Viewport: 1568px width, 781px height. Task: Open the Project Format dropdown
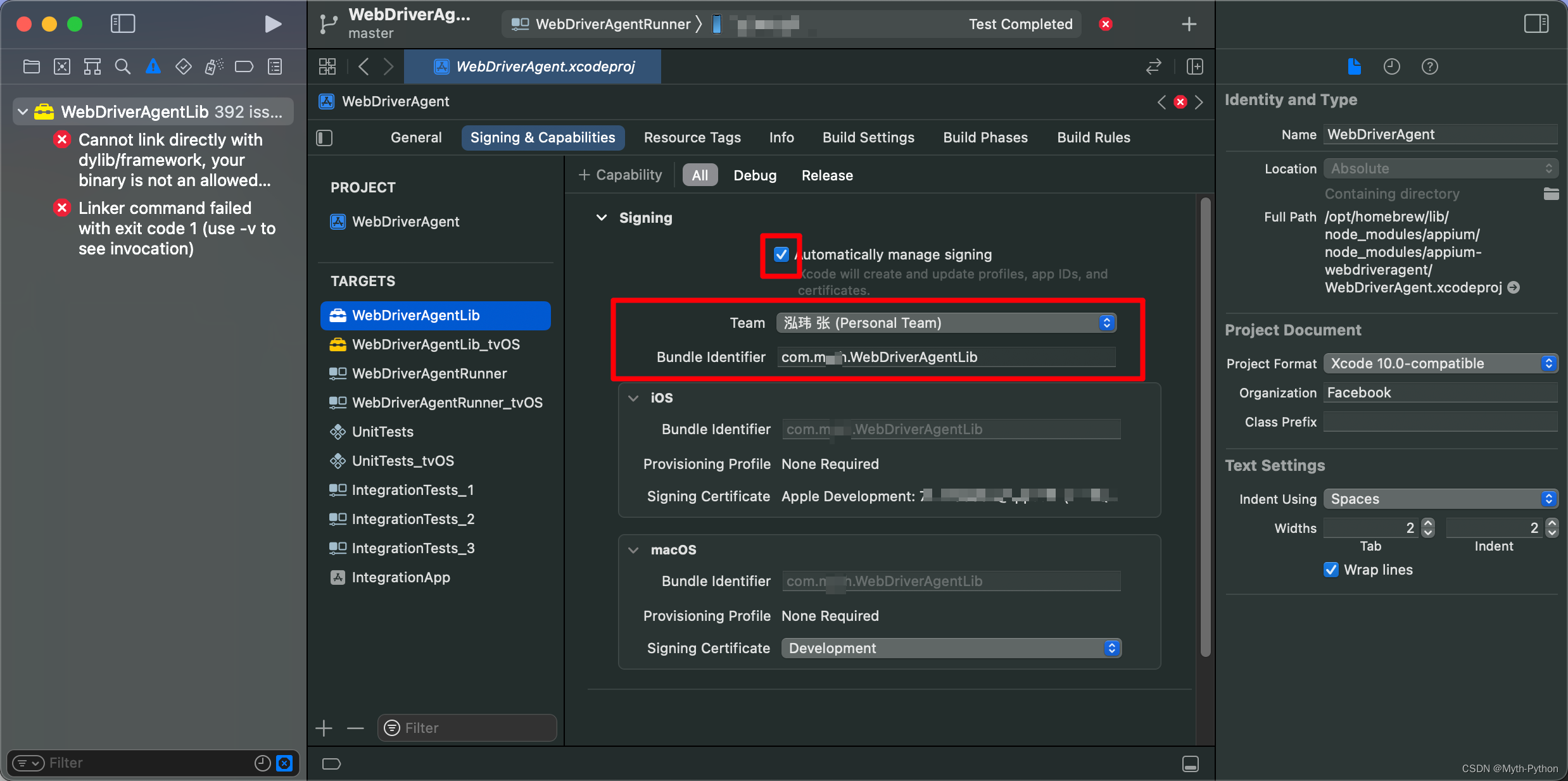[x=1440, y=363]
